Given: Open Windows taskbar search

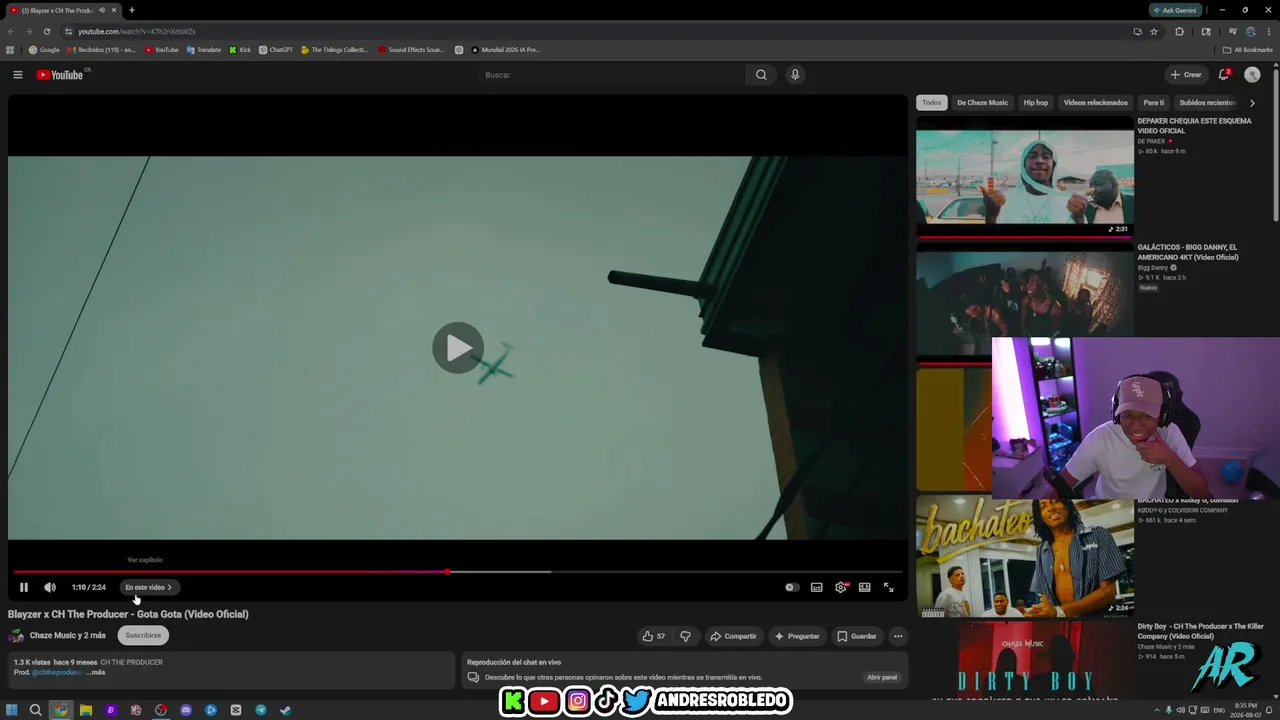Looking at the screenshot, I should (x=36, y=710).
